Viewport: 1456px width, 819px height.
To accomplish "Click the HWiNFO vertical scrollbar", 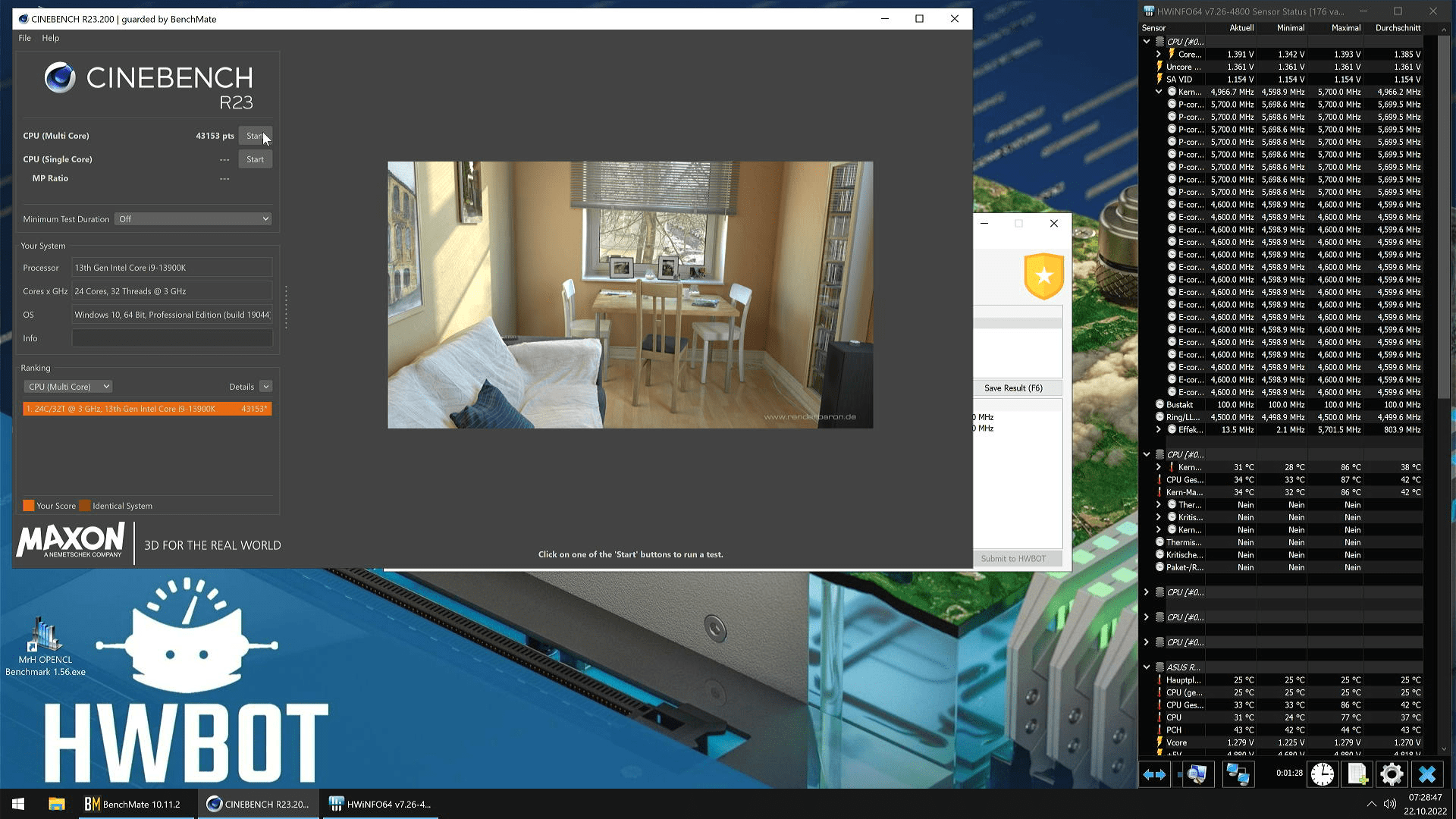I will click(x=1443, y=218).
